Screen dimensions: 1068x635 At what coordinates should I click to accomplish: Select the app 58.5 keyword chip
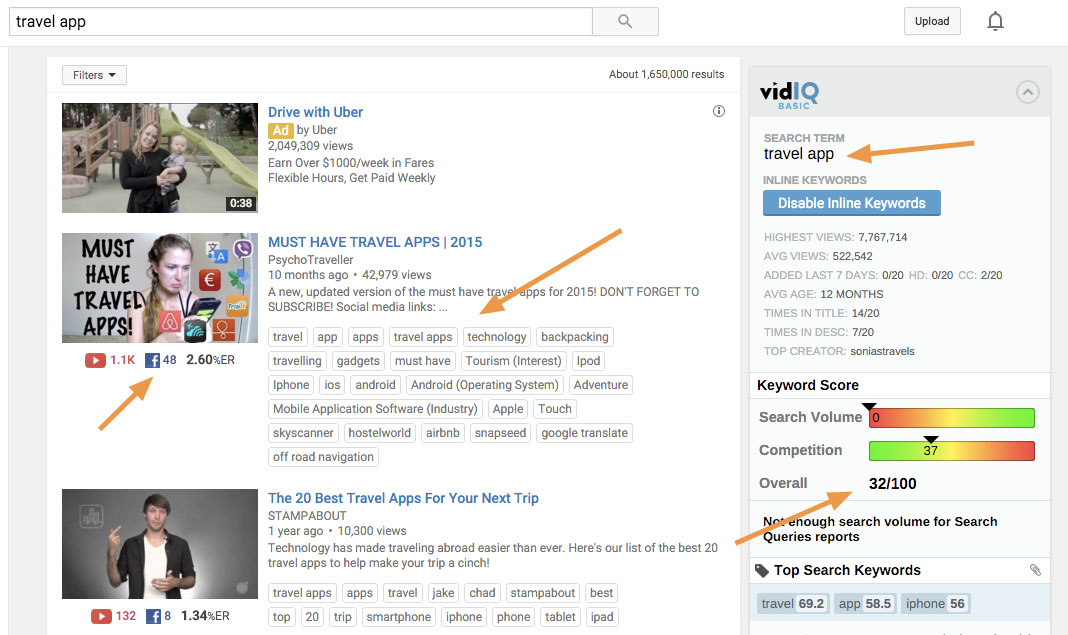865,604
